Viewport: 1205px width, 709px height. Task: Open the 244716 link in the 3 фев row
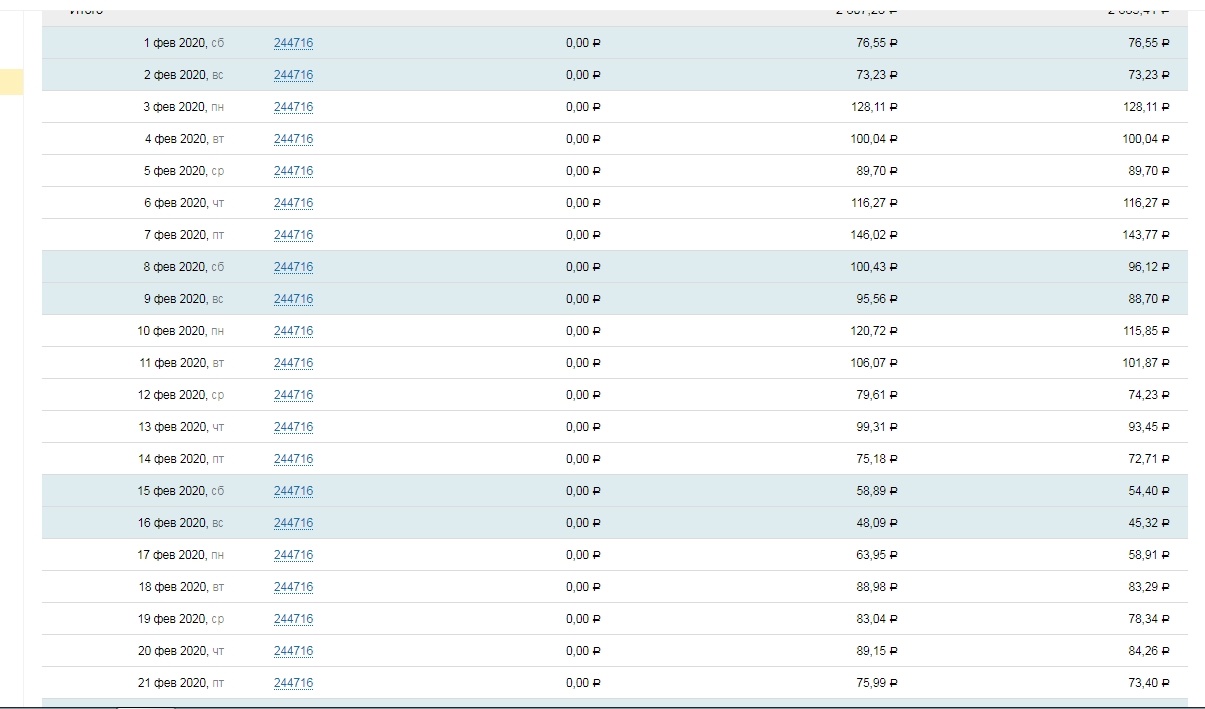tap(293, 107)
